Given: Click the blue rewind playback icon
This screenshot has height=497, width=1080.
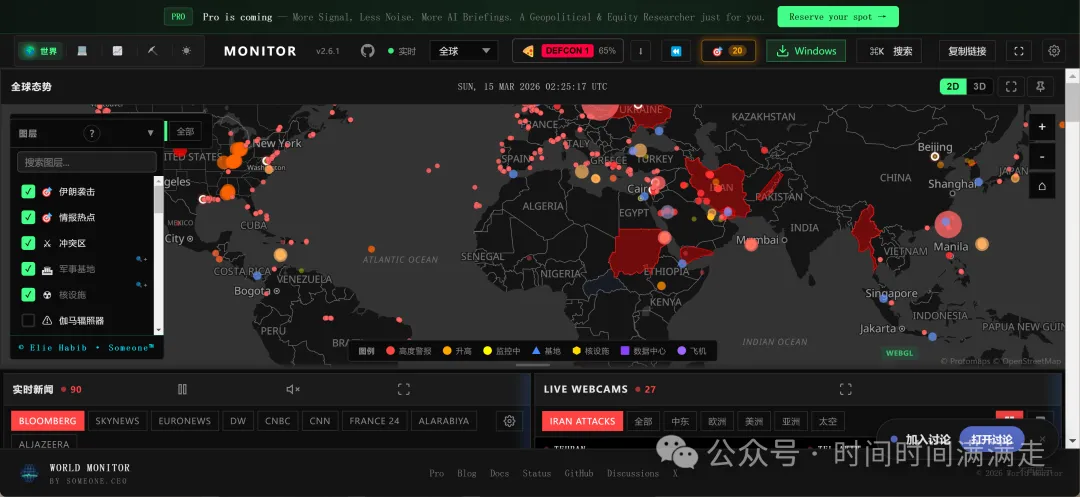Looking at the screenshot, I should 676,51.
